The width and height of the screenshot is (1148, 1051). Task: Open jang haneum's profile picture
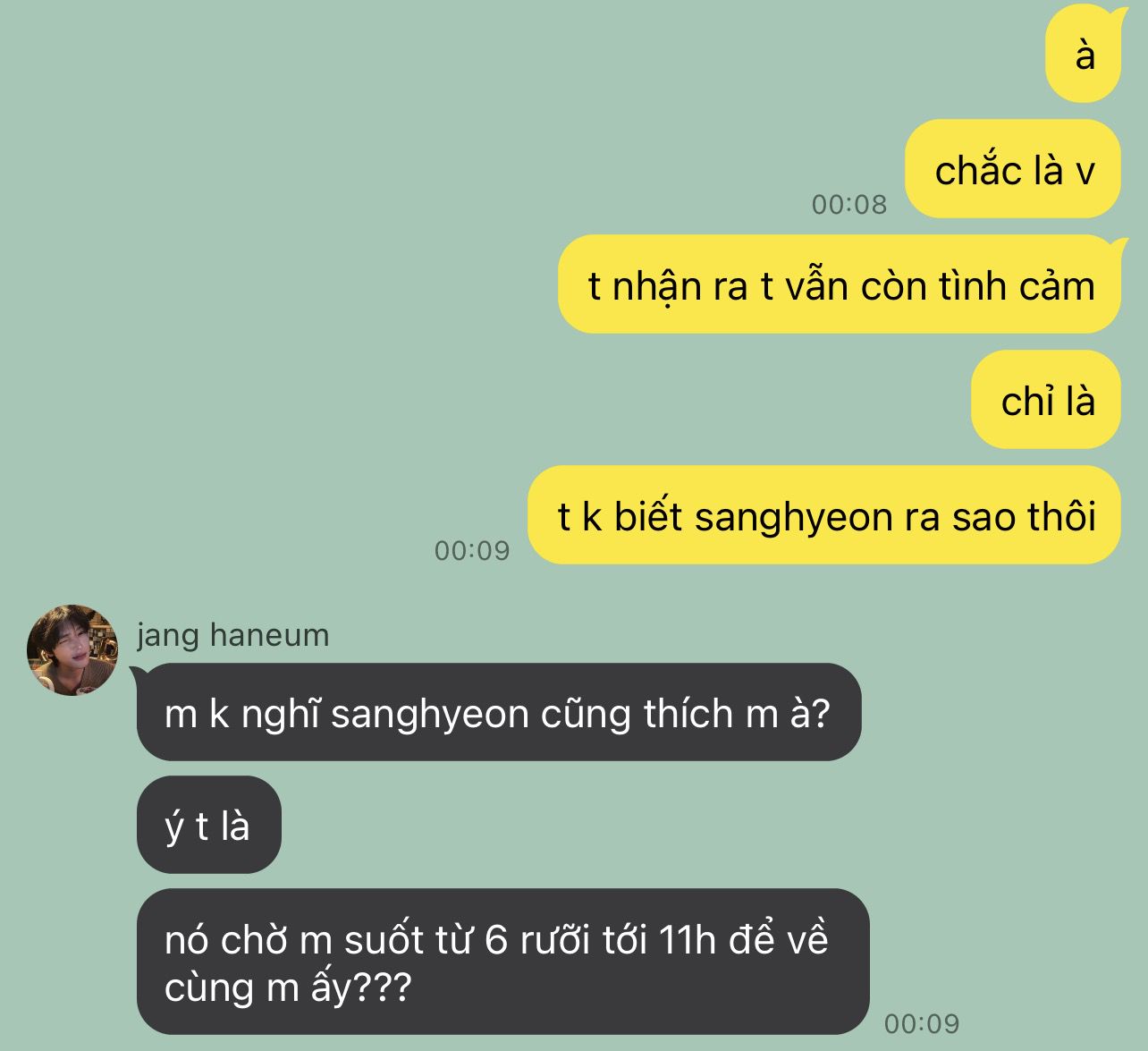tap(72, 650)
